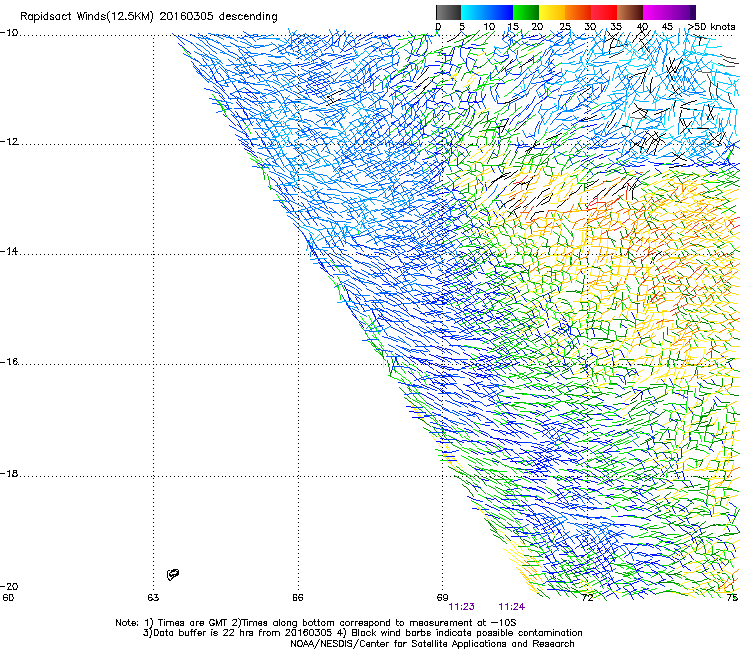Click the gray 0-5 knots color swatch
The width and height of the screenshot is (740, 650).
448,12
